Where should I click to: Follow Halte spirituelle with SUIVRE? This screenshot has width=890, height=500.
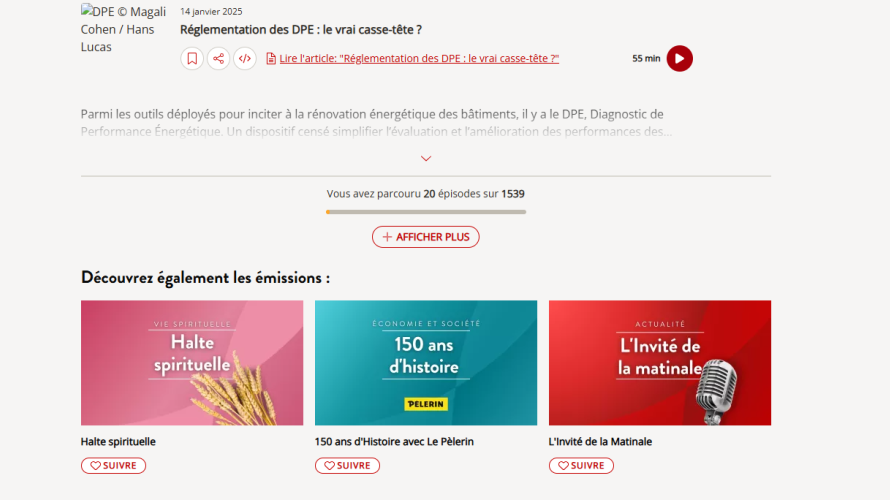point(114,465)
